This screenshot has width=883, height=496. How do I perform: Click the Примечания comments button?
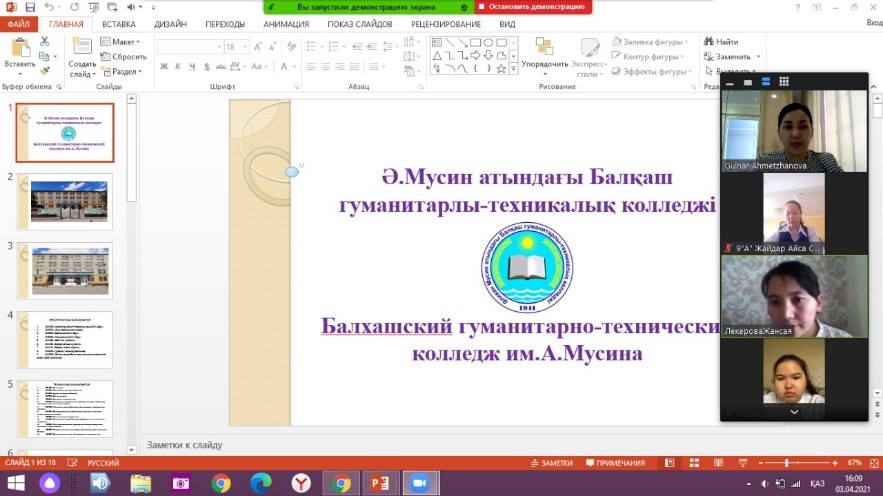616,463
